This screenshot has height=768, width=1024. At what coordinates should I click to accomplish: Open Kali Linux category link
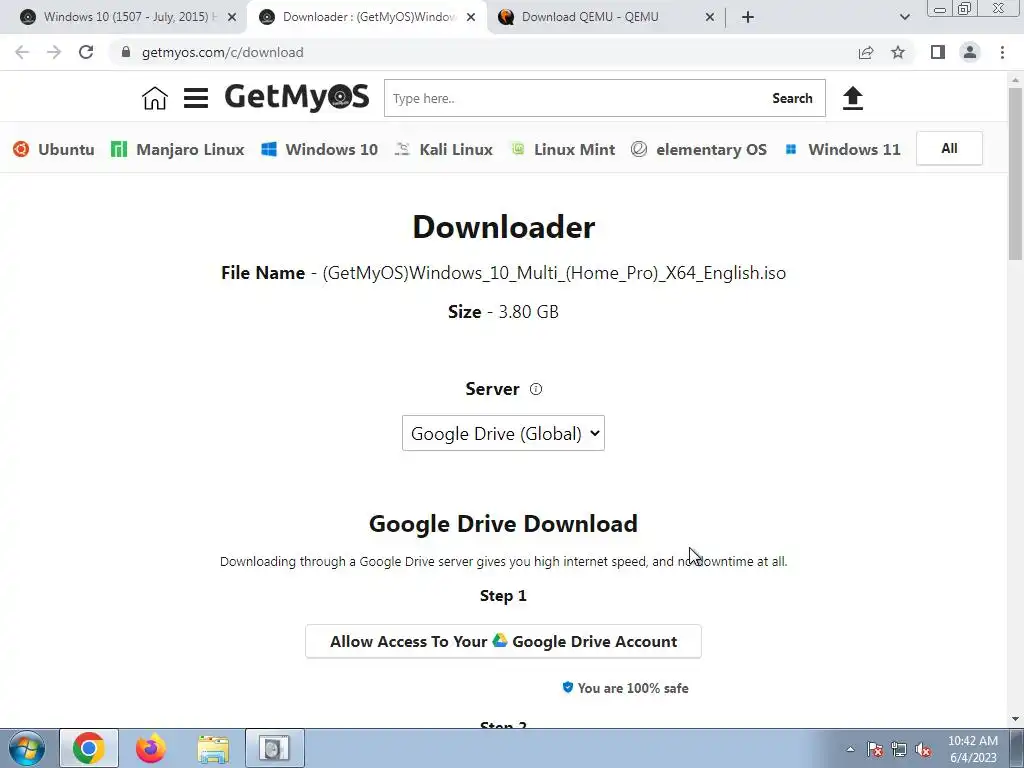[443, 150]
